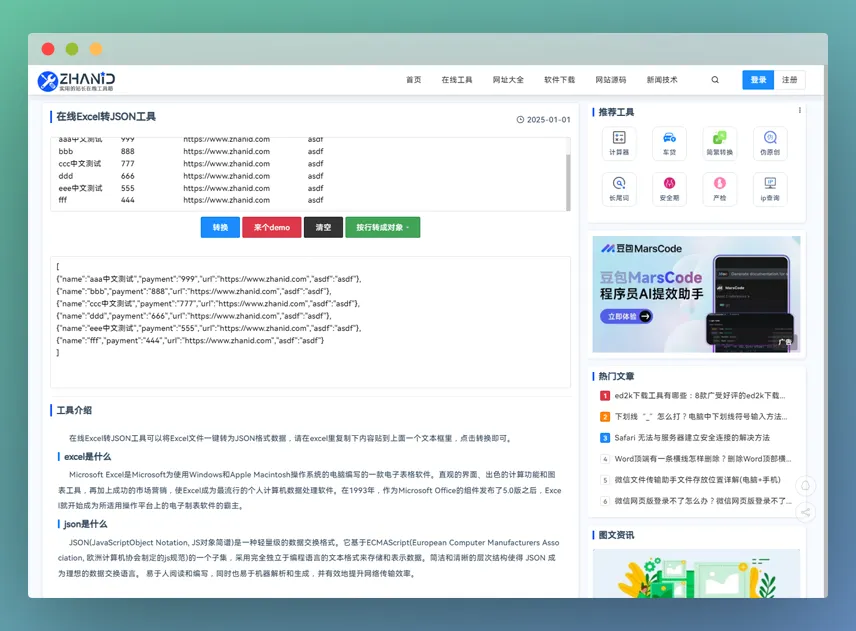Switch to the 在线工具 menu
856x631 pixels.
click(456, 79)
